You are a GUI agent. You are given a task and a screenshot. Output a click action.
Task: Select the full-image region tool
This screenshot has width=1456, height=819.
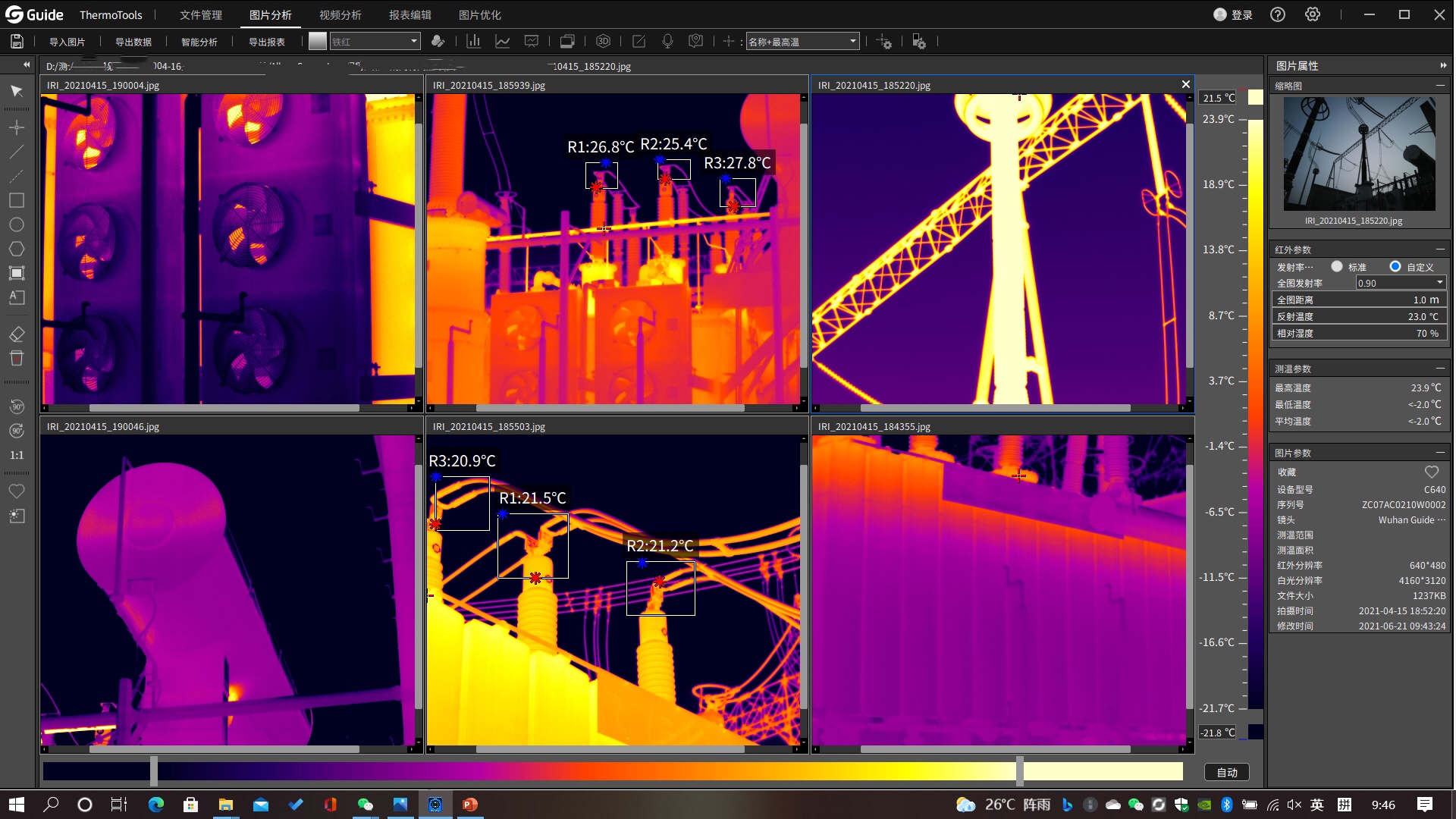17,273
